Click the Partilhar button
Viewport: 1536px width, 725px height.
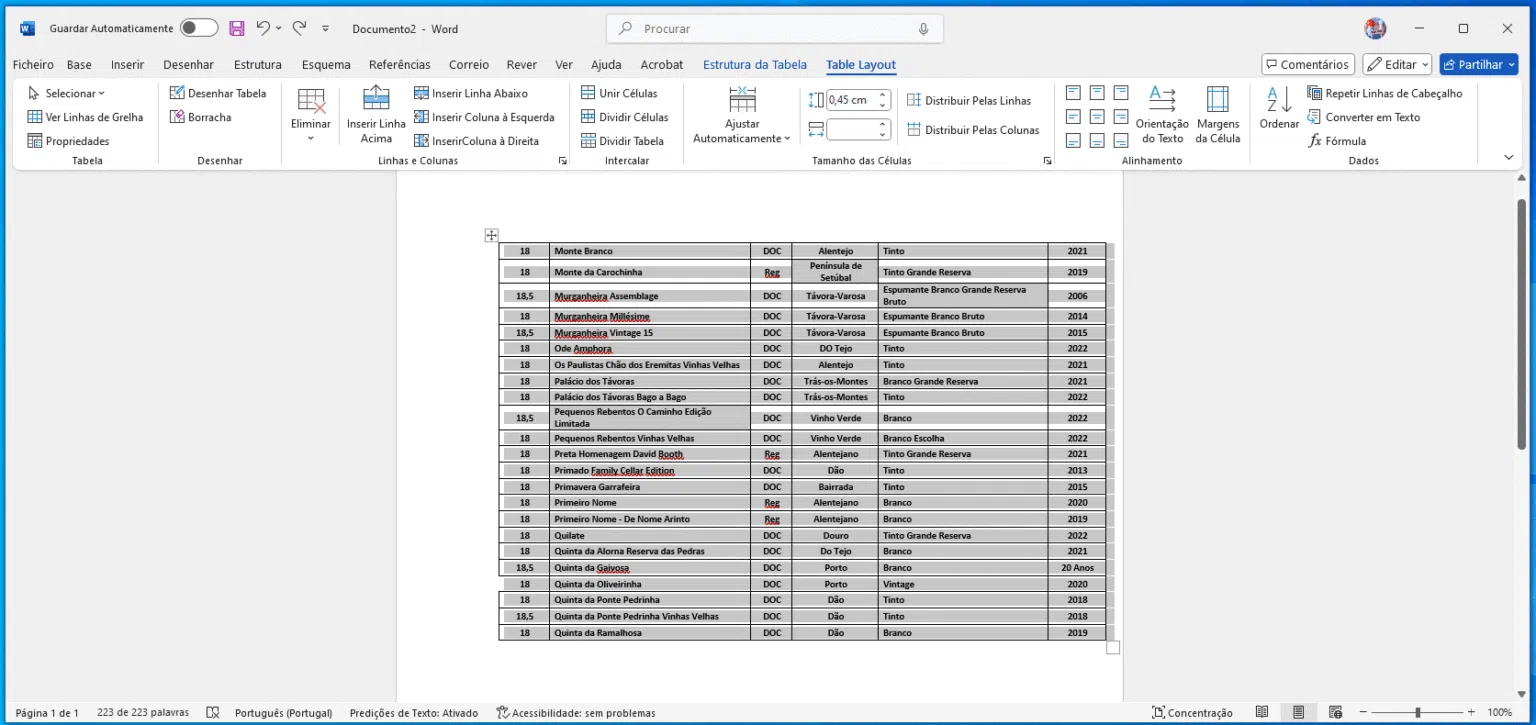pyautogui.click(x=1479, y=64)
